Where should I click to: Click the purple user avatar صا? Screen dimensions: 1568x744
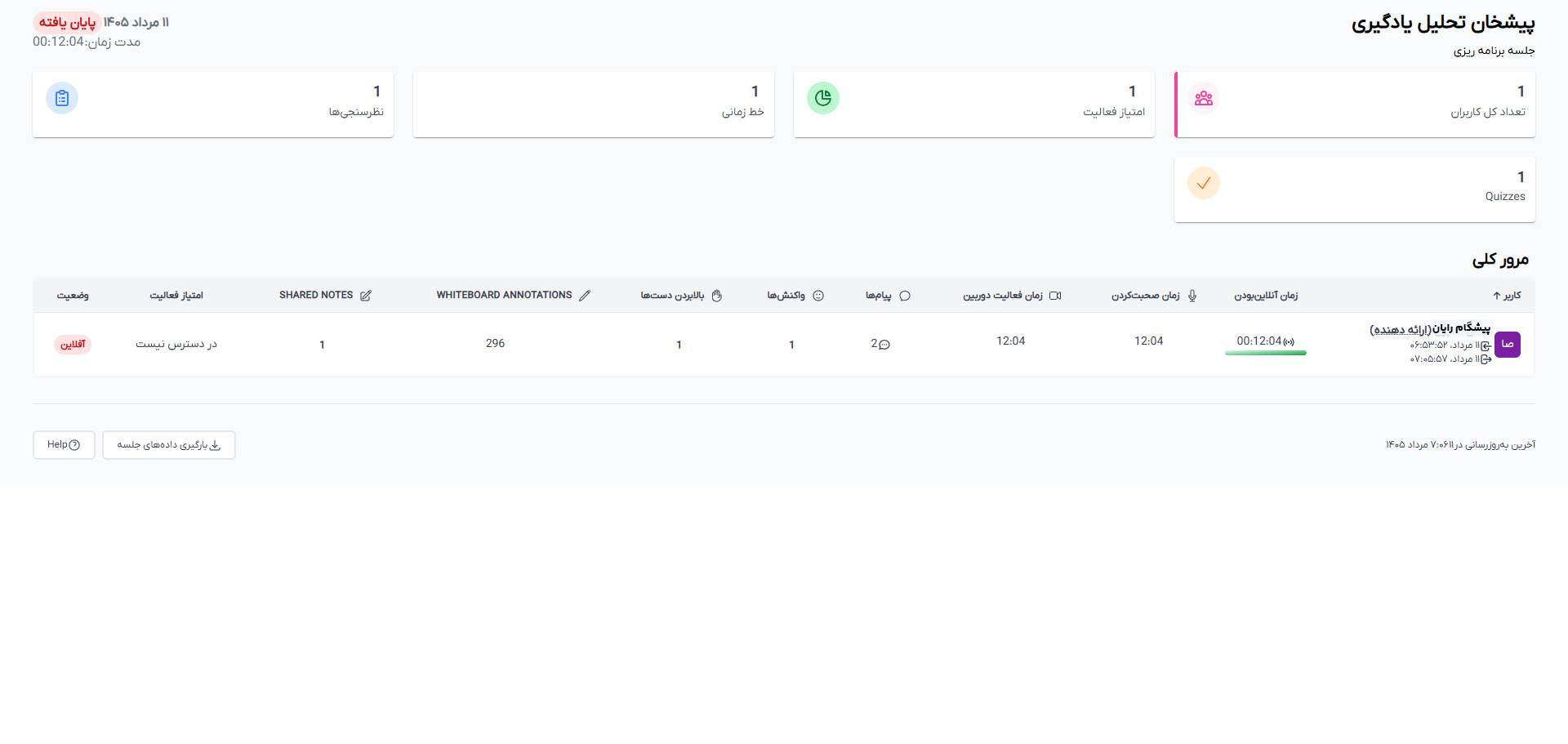point(1508,345)
